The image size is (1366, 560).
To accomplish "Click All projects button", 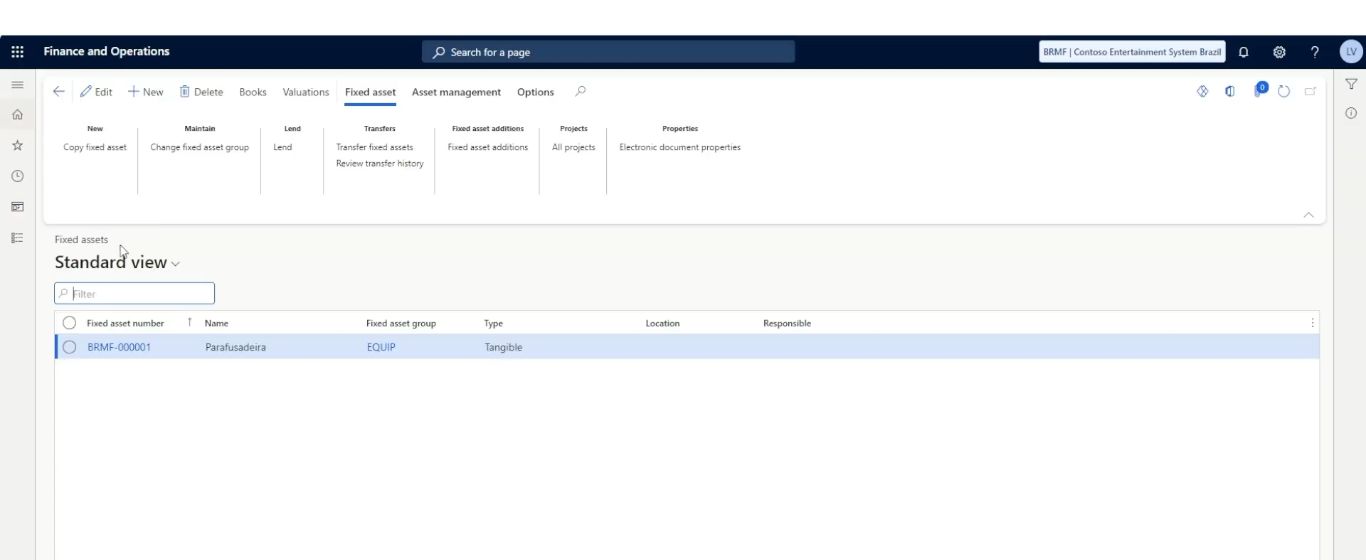I will [x=573, y=147].
